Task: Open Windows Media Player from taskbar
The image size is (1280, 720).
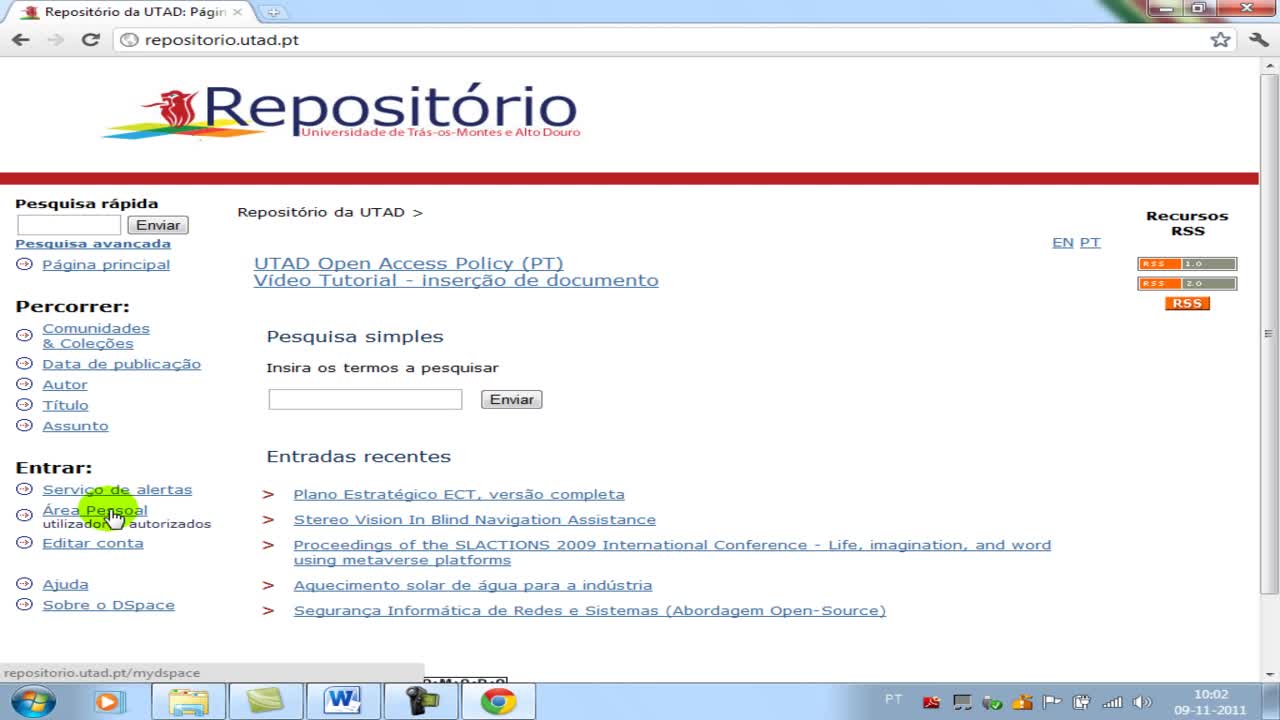Action: coord(109,701)
